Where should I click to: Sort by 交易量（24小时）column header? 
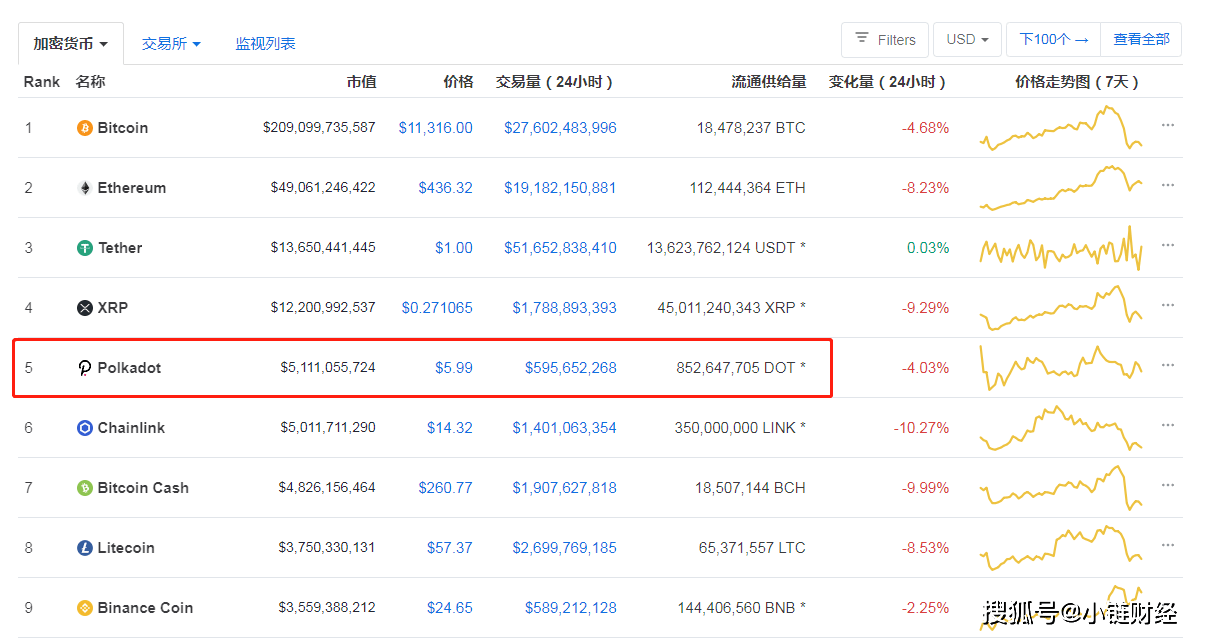[x=555, y=82]
